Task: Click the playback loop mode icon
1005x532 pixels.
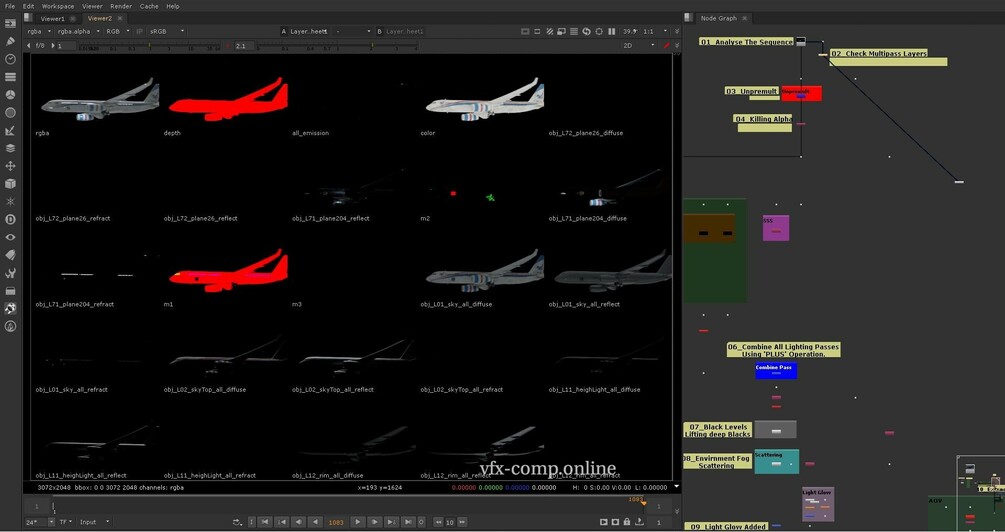Action: [238, 522]
